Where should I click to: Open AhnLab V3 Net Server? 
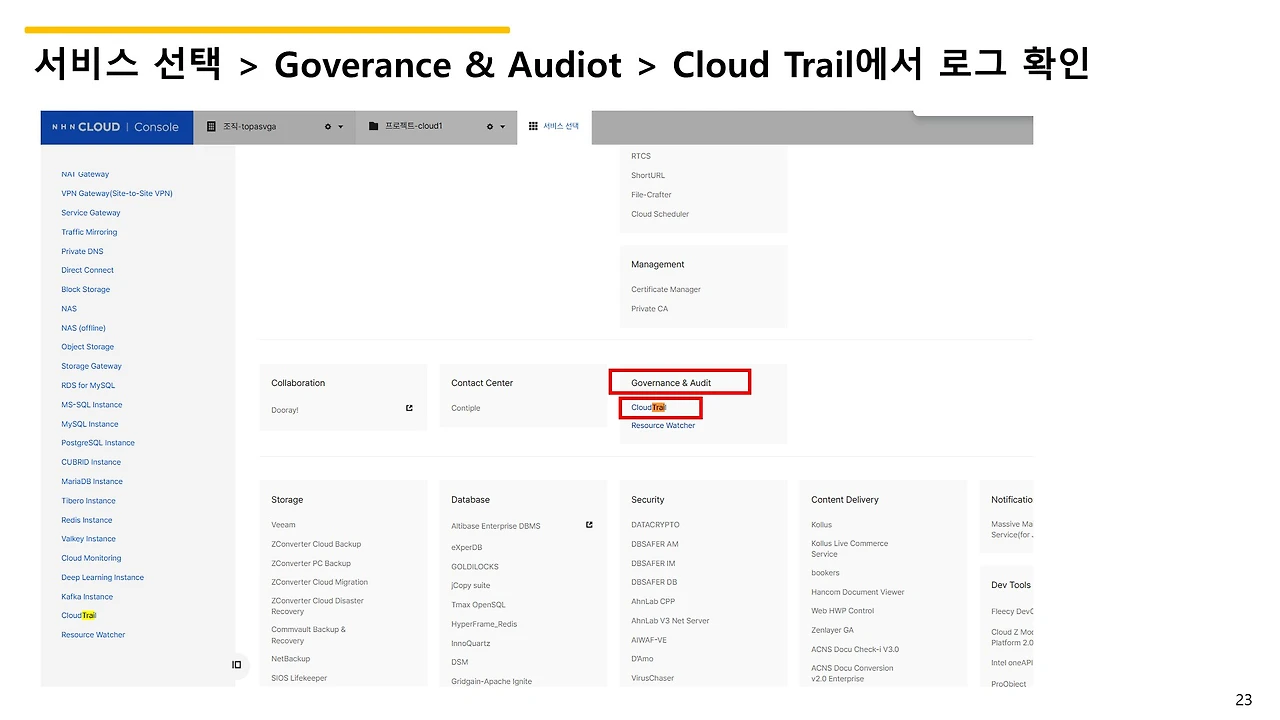click(670, 621)
